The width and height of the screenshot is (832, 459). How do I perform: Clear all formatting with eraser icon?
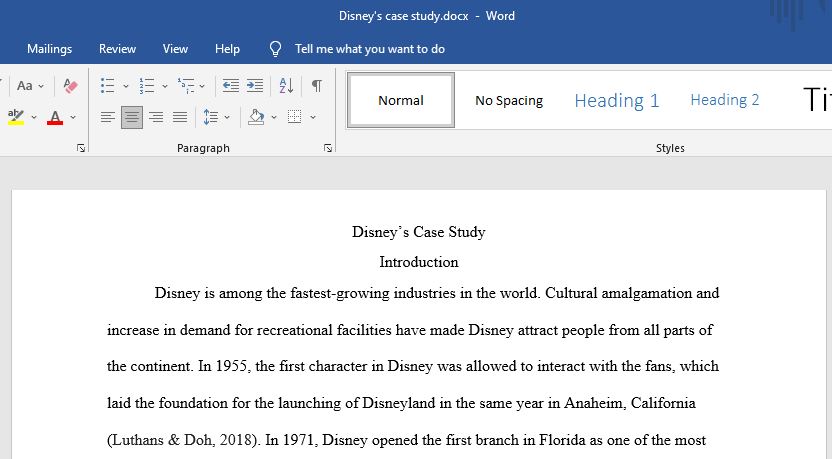(70, 85)
